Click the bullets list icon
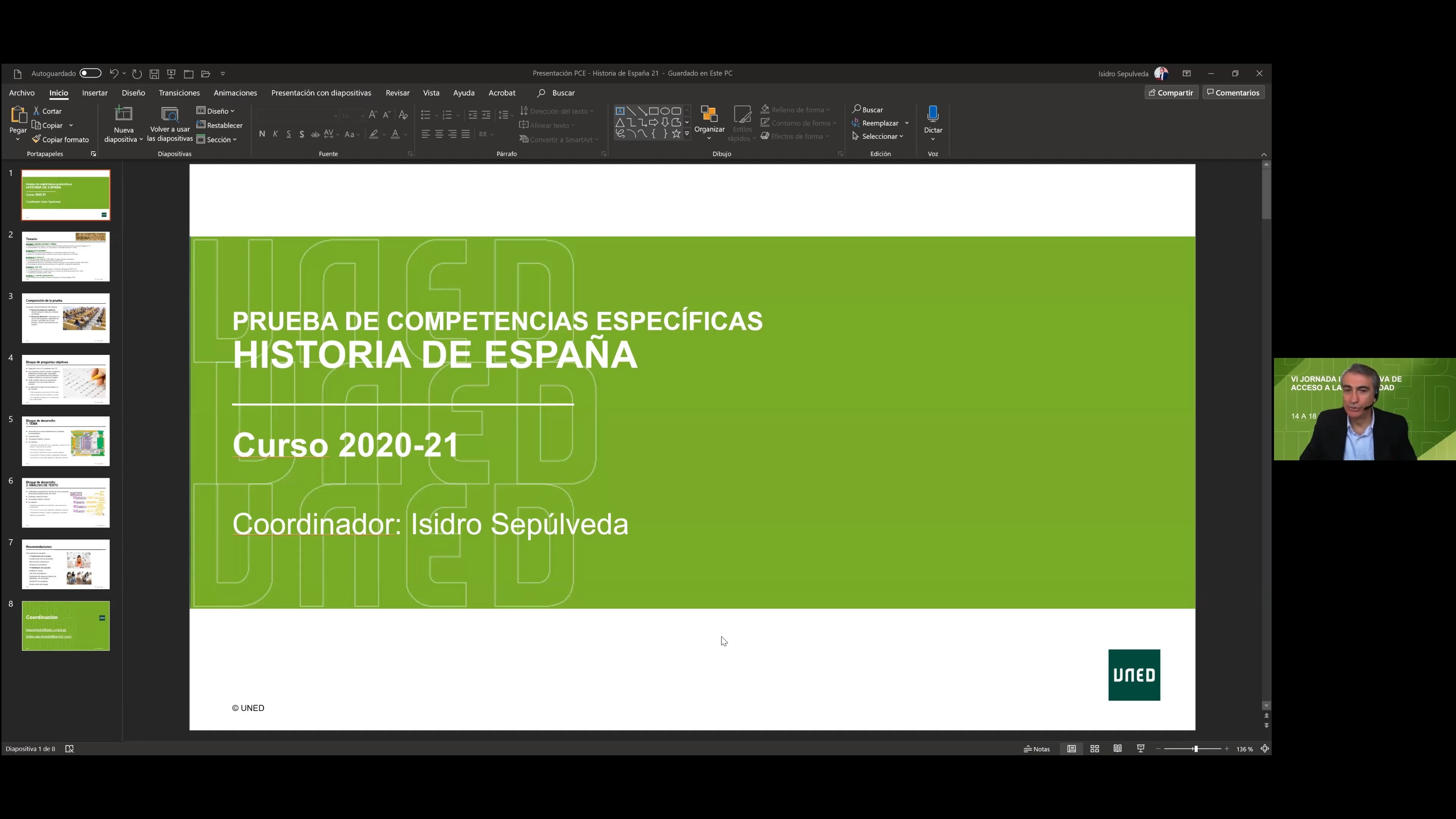This screenshot has width=1456, height=819. 425,115
